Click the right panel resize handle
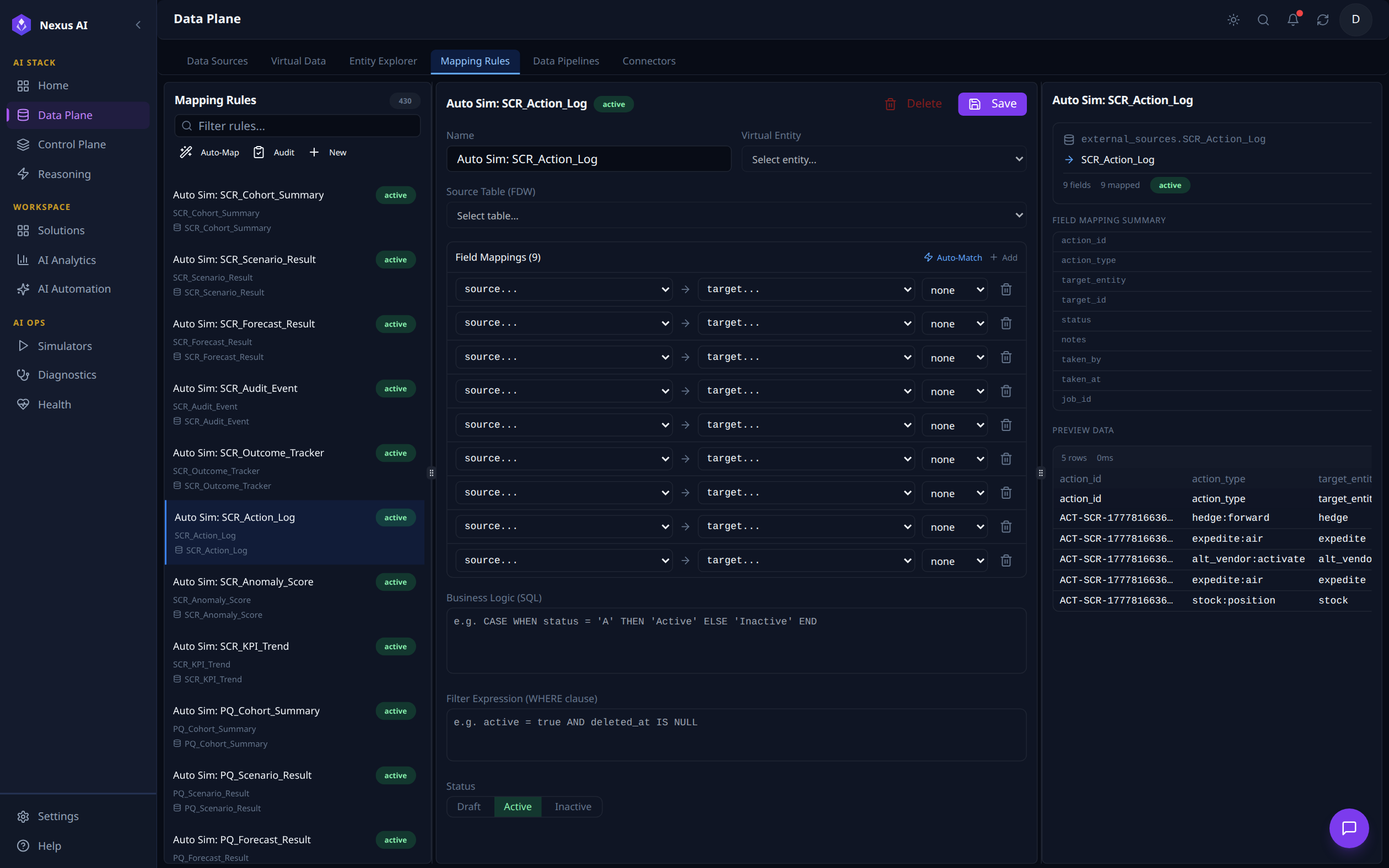This screenshot has height=868, width=1389. pyautogui.click(x=1041, y=473)
